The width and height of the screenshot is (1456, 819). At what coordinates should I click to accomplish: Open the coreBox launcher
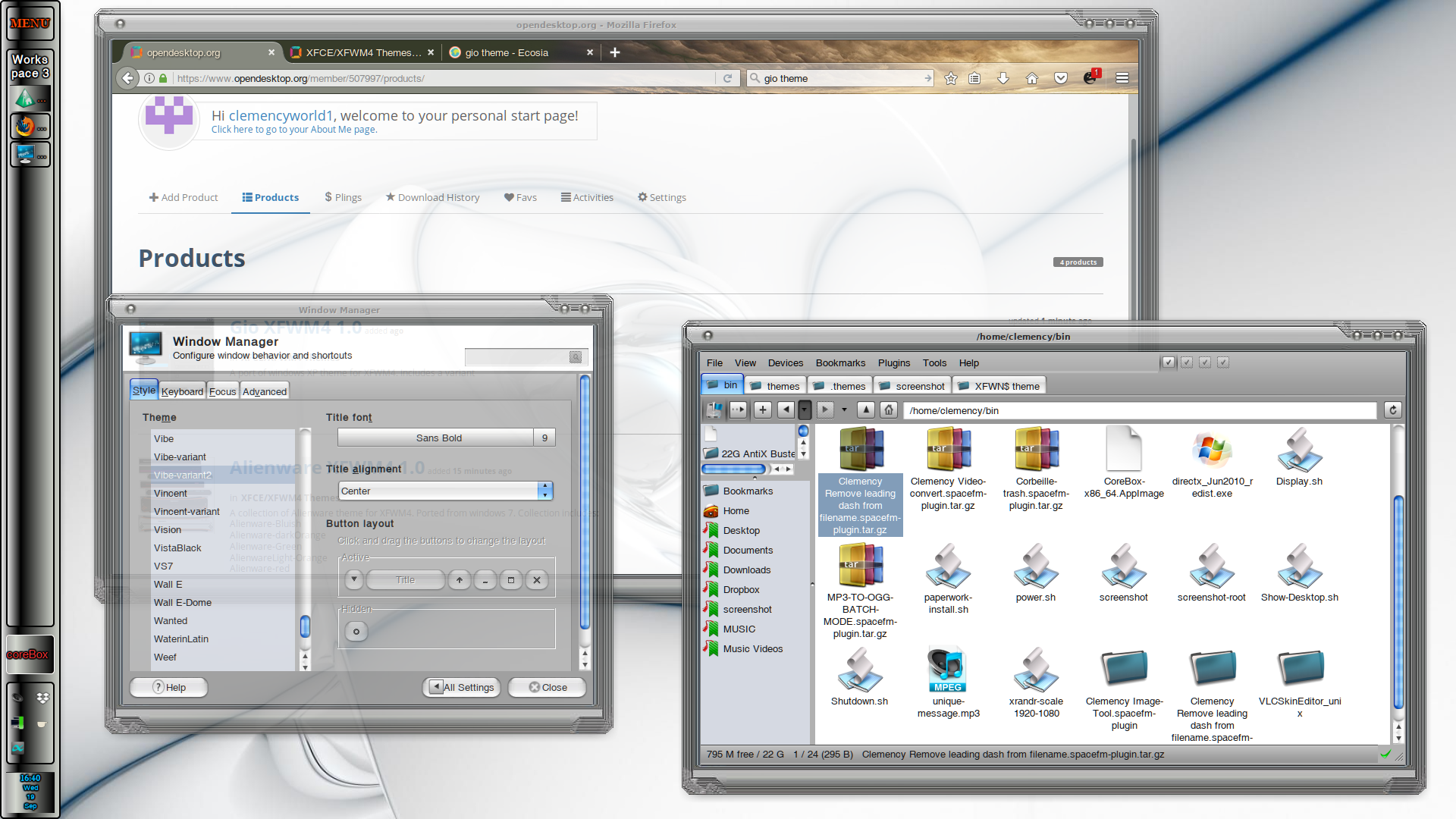[x=30, y=654]
